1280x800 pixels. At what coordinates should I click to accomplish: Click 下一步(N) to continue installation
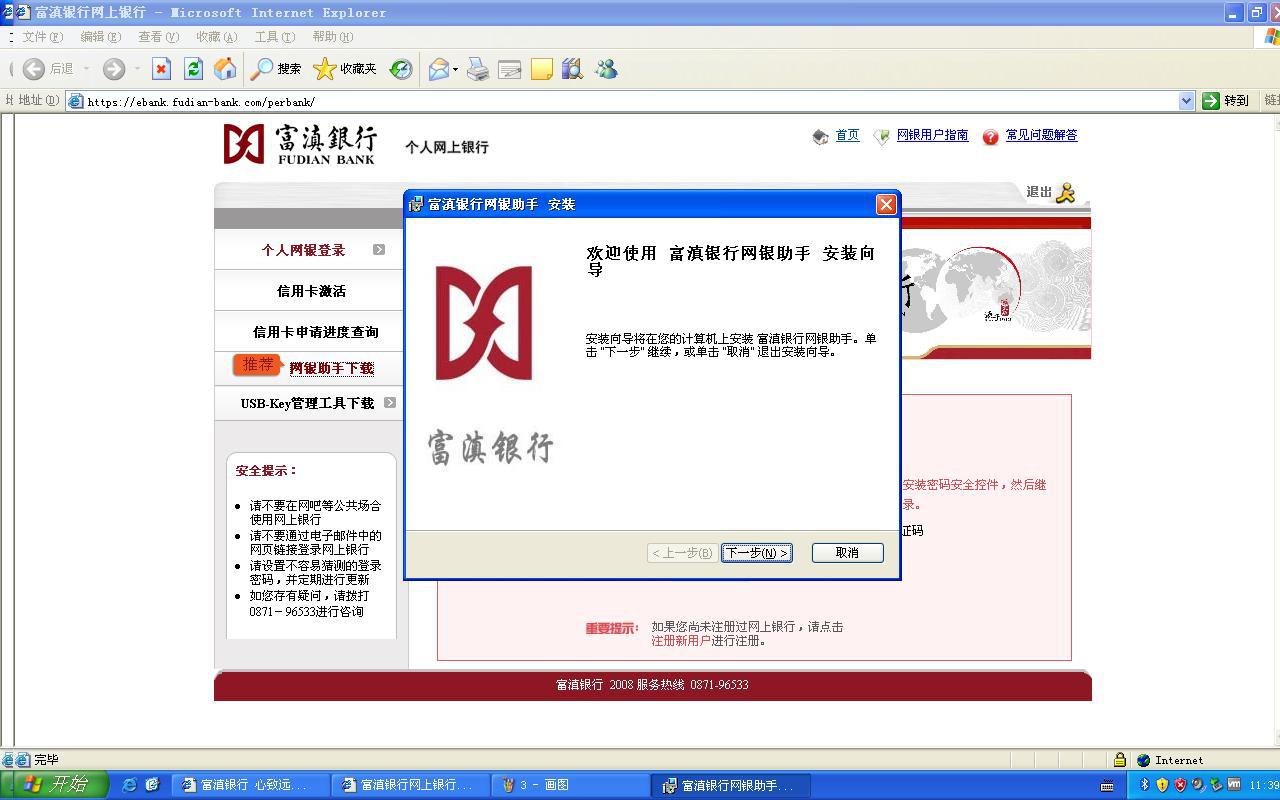[757, 553]
